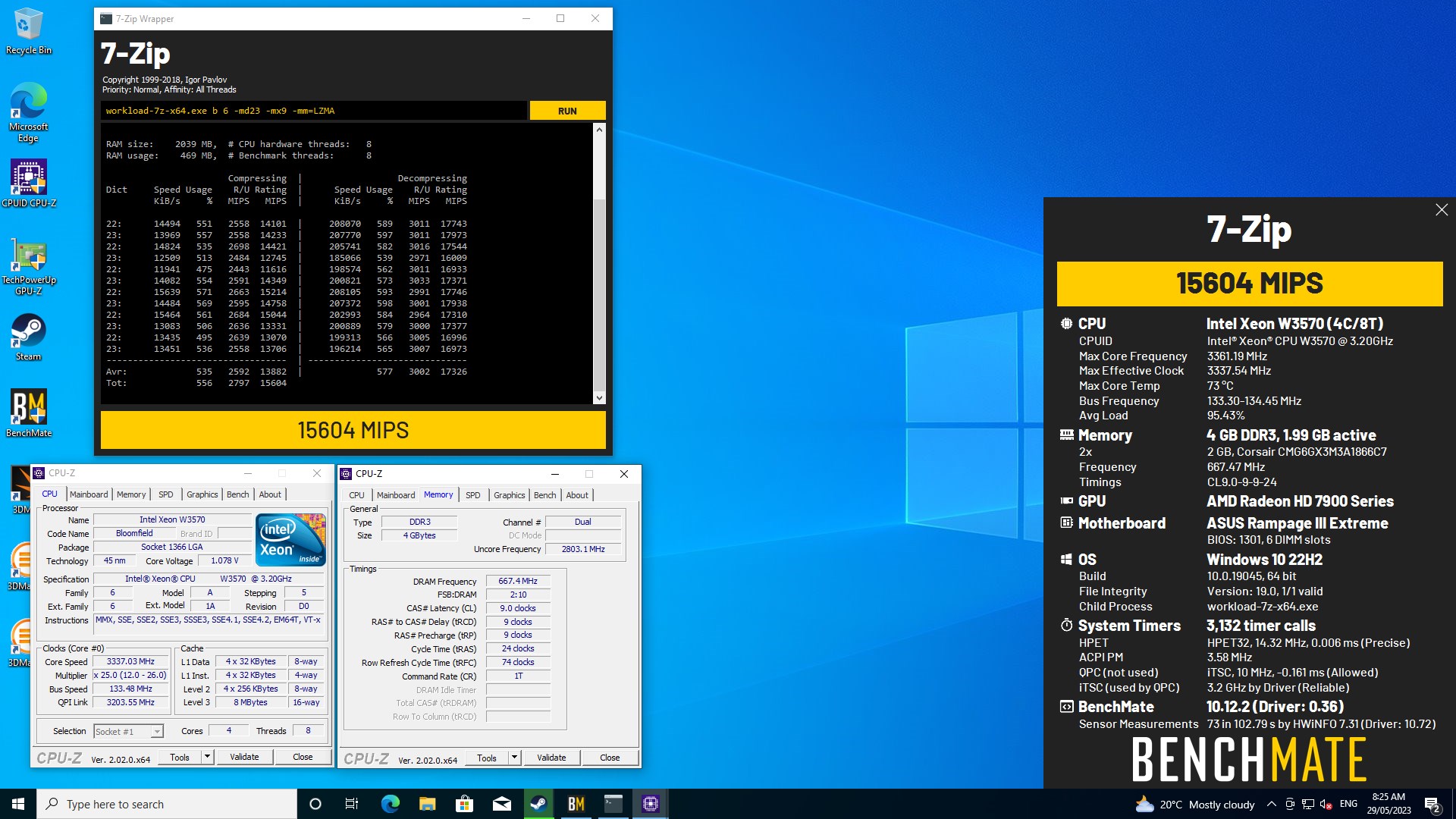Open Cortana circle icon on taskbar

[315, 804]
